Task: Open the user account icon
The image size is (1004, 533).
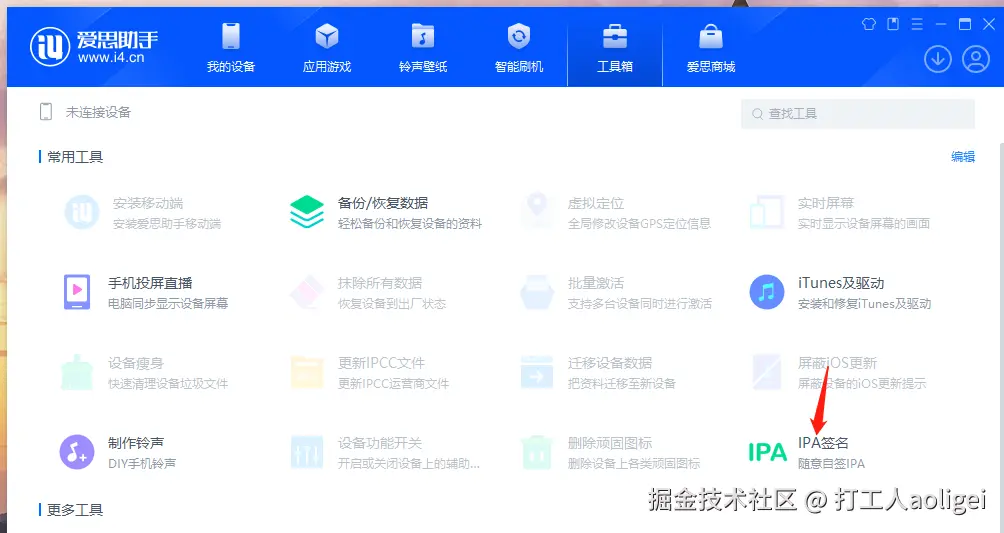Action: pos(976,60)
